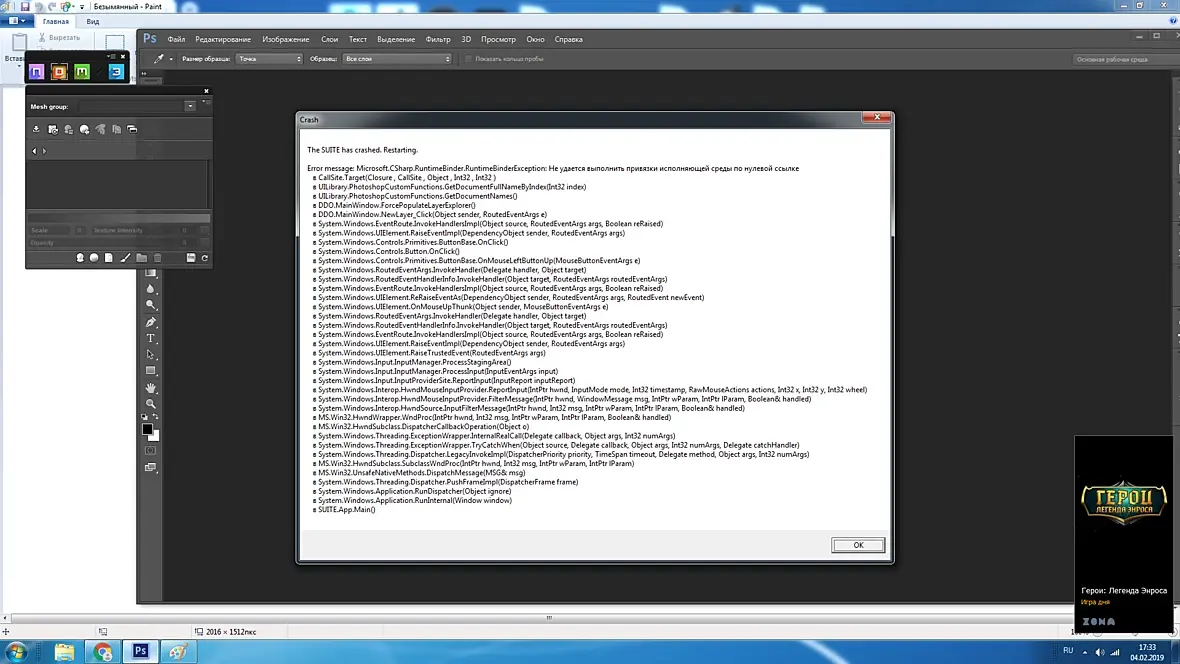Viewport: 1180px width, 664px height.
Task: Select the Hand tool
Action: 151,388
